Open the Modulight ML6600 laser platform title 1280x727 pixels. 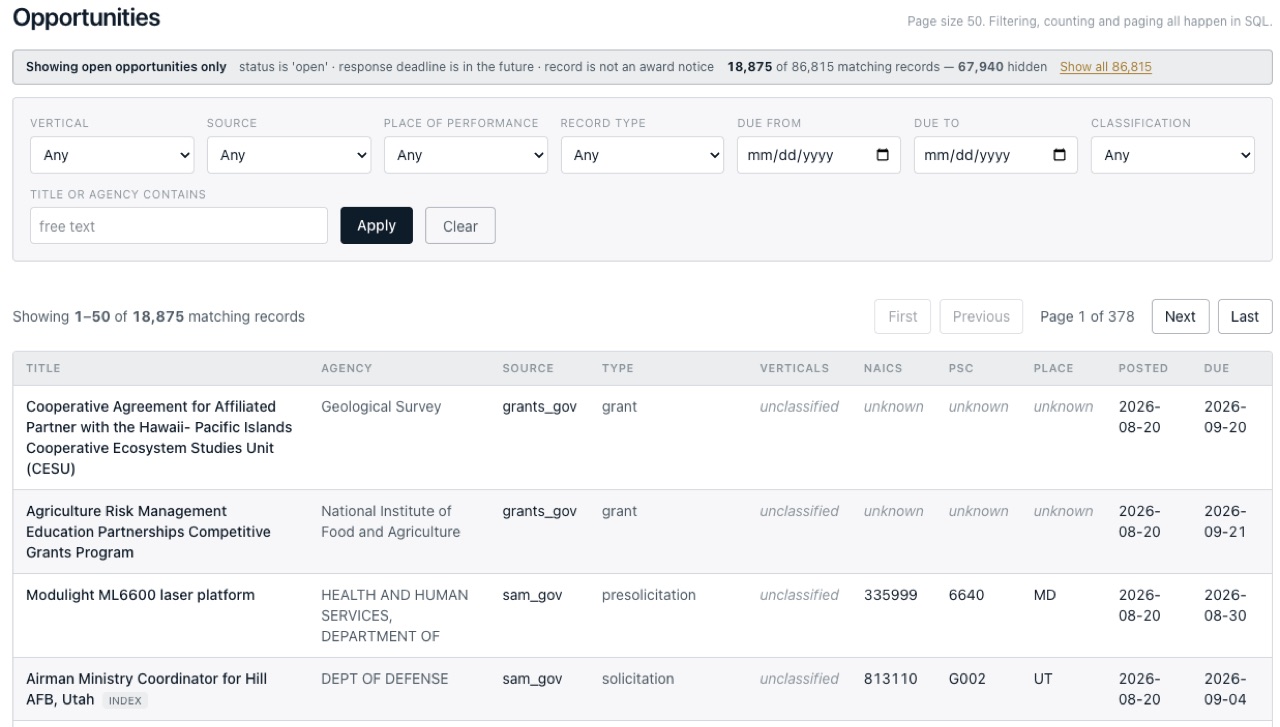(x=140, y=595)
